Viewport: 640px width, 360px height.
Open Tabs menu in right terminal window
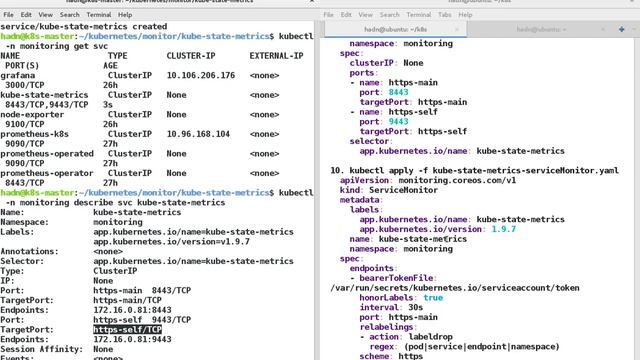tap(444, 15)
